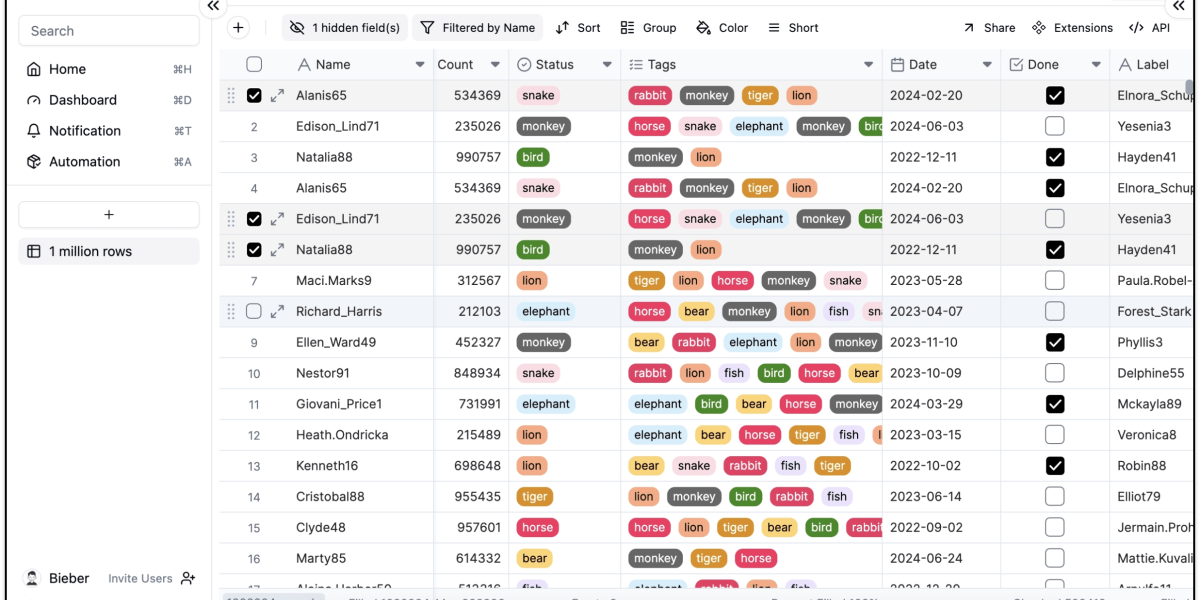This screenshot has width=1200, height=600.
Task: Check the Done box for Yesenia3 row
Action: [x=1054, y=126]
